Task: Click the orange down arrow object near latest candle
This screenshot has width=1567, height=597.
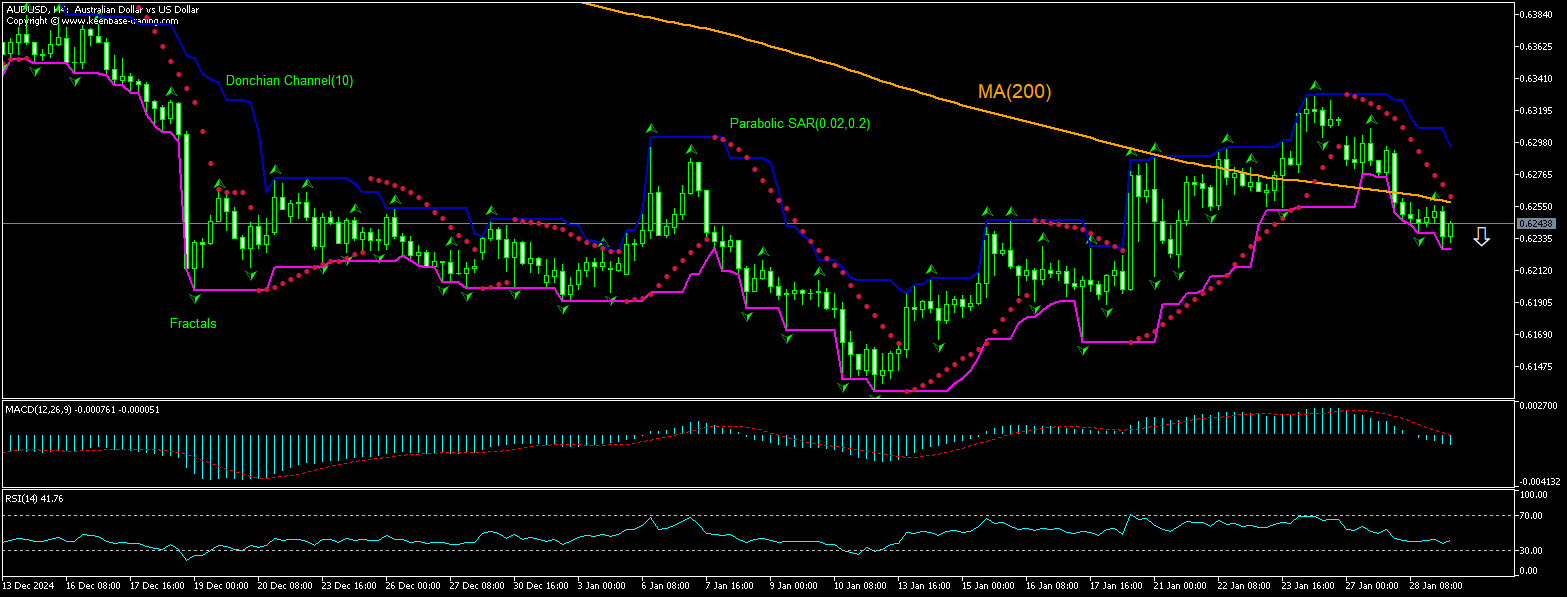Action: click(x=1481, y=237)
